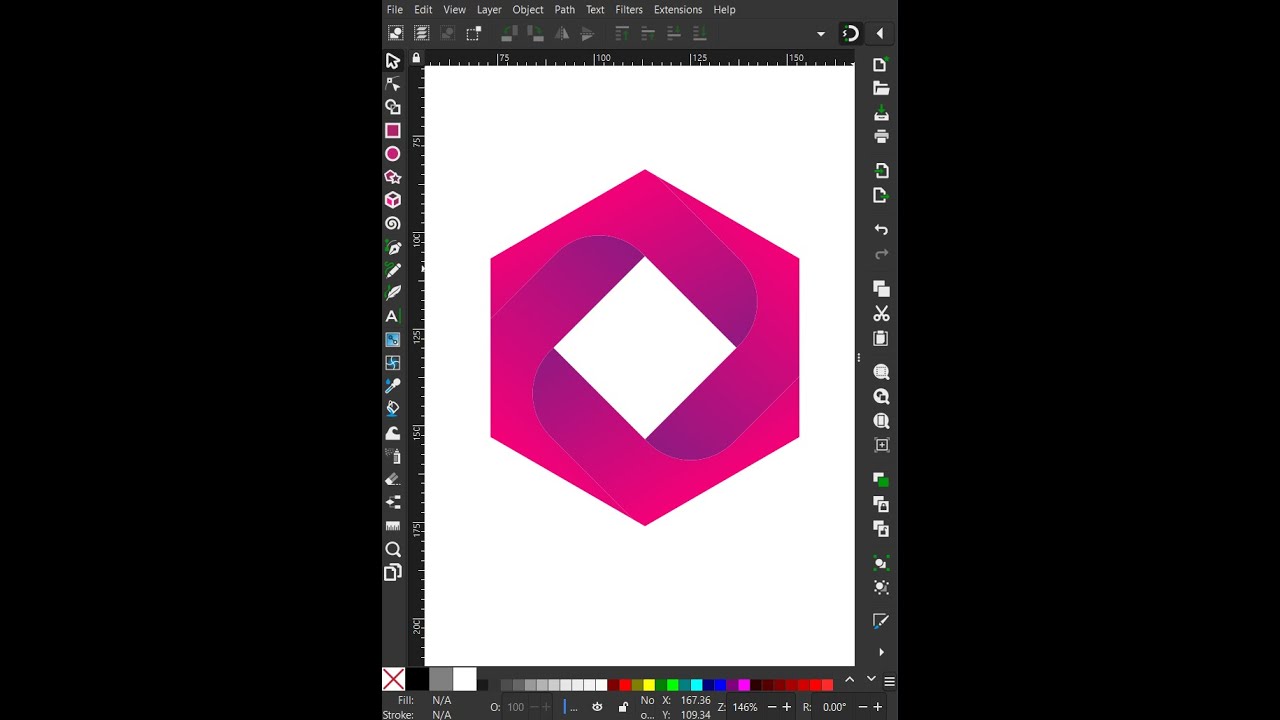This screenshot has height=720, width=1280.
Task: Click toggle rubberband touch selection button
Action: coord(474,33)
